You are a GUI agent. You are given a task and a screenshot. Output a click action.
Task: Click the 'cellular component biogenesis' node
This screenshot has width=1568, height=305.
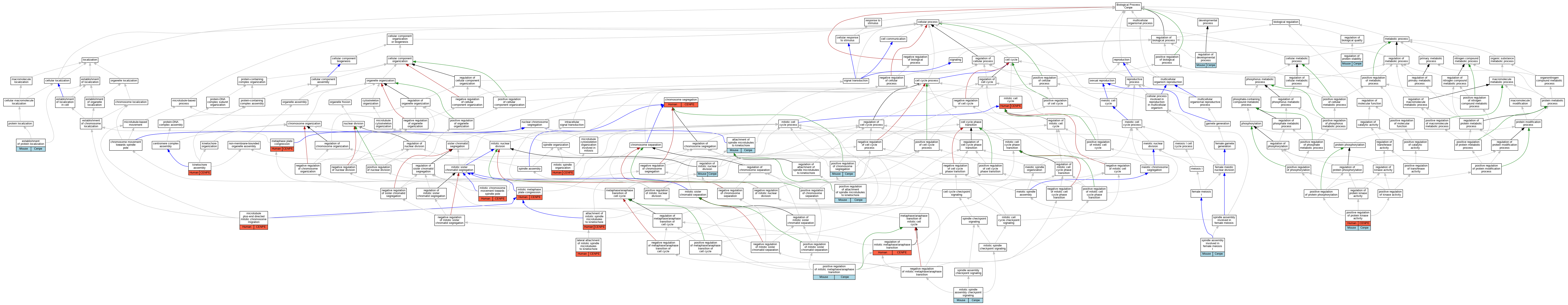[x=344, y=60]
